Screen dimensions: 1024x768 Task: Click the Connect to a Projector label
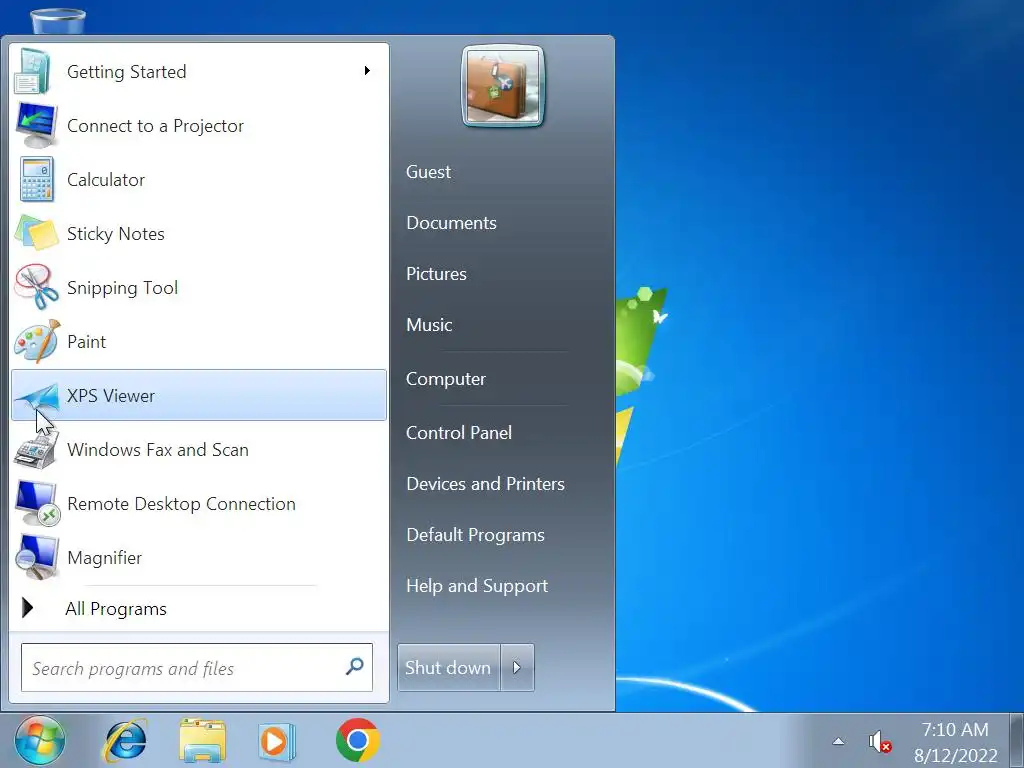point(155,126)
